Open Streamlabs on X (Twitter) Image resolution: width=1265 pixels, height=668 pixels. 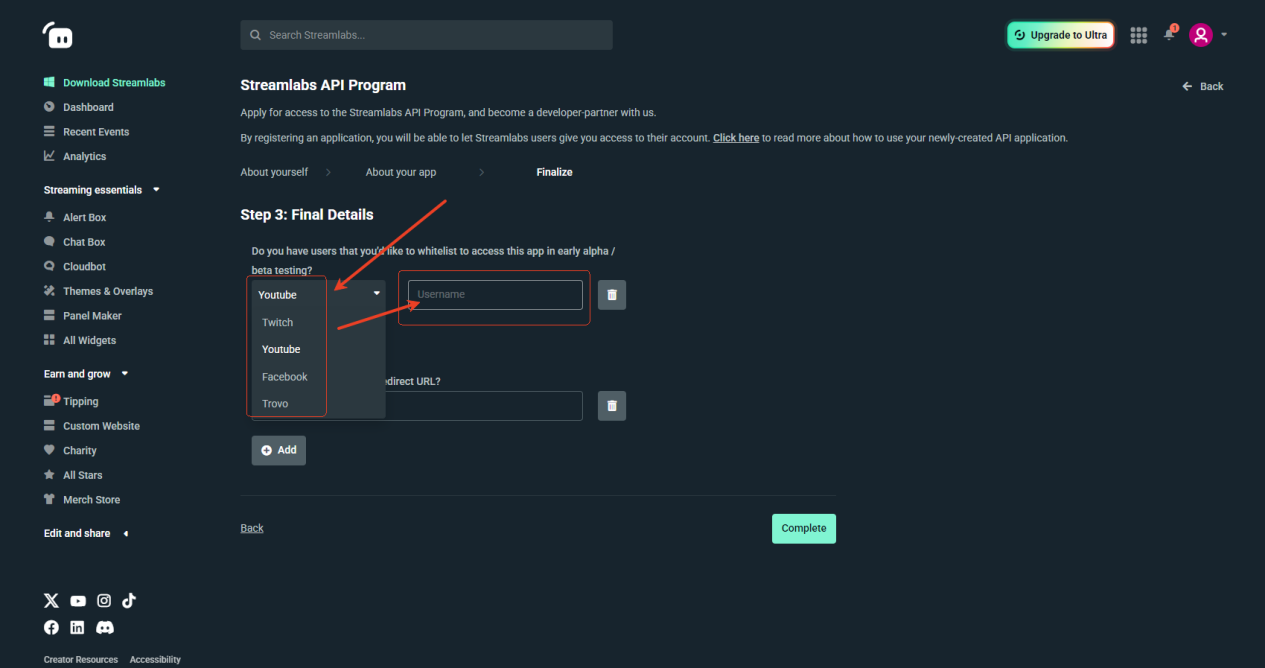pos(51,601)
